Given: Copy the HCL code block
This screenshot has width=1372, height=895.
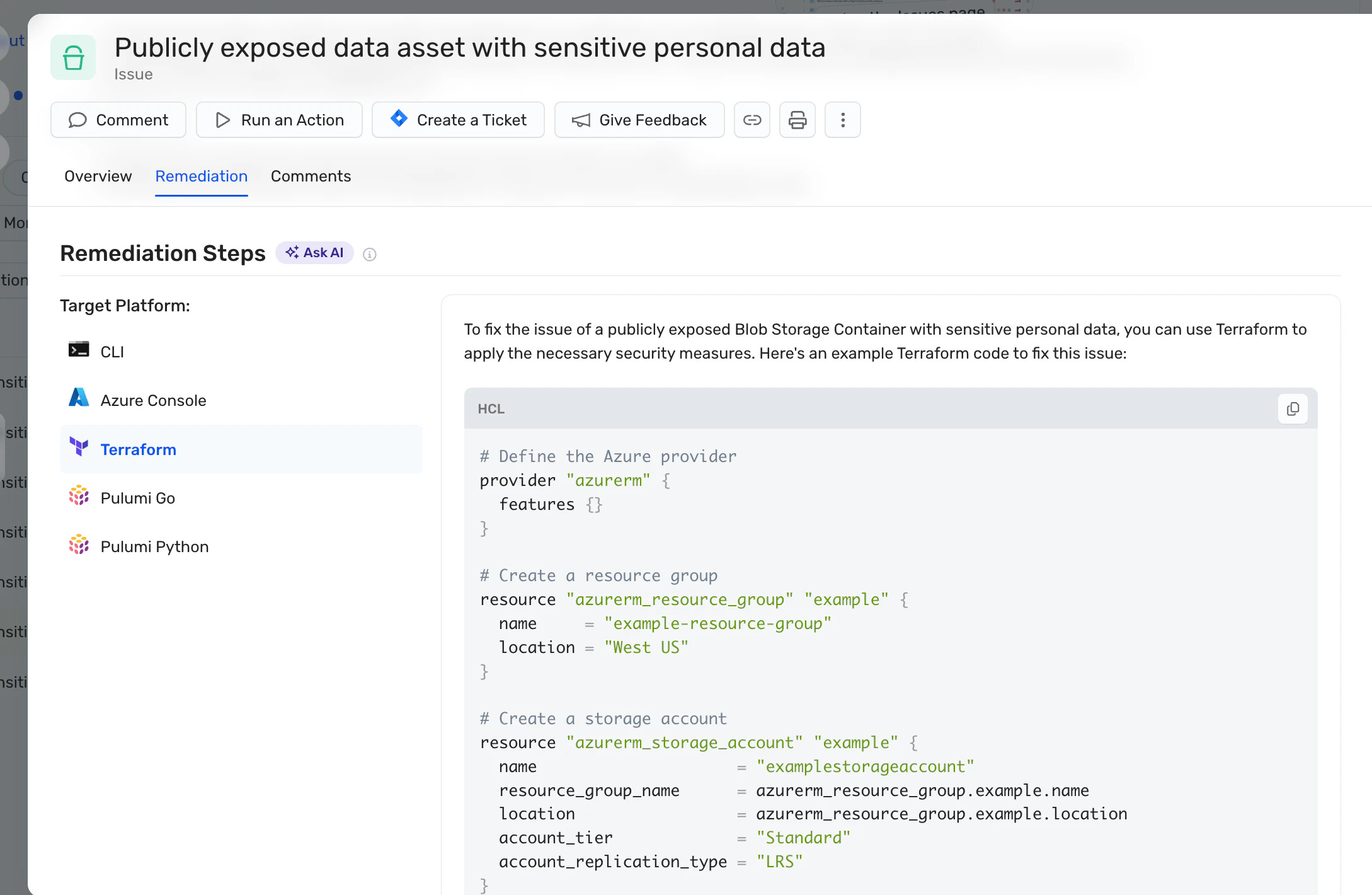Looking at the screenshot, I should (1293, 409).
